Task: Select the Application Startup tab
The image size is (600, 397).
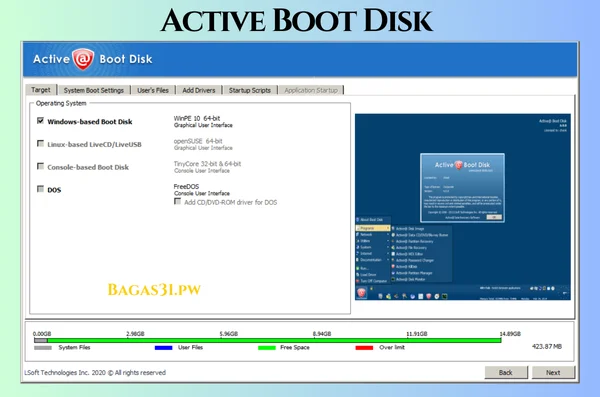Action: pos(311,90)
